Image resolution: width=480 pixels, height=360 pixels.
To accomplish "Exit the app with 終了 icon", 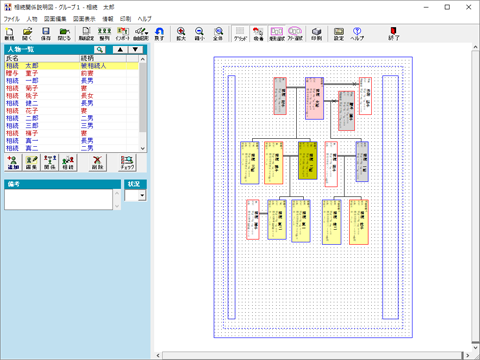I will (394, 34).
